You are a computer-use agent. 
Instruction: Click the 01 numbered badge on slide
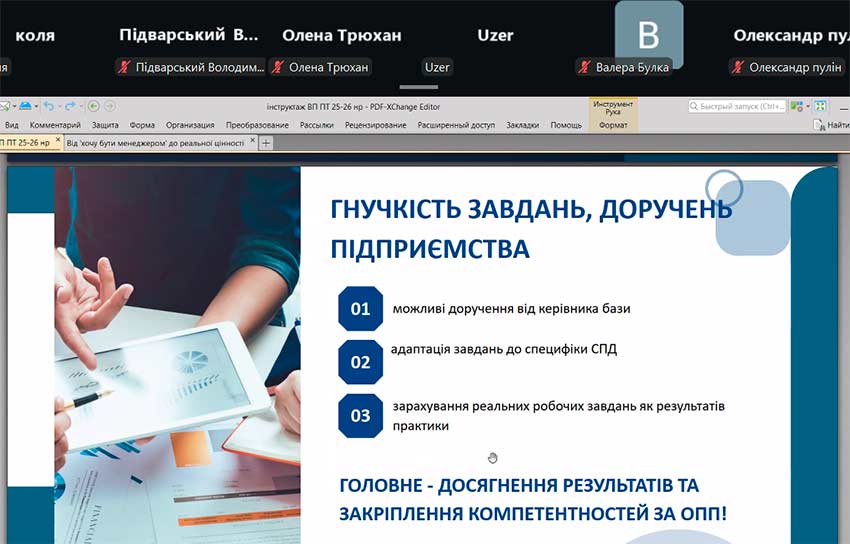[360, 308]
